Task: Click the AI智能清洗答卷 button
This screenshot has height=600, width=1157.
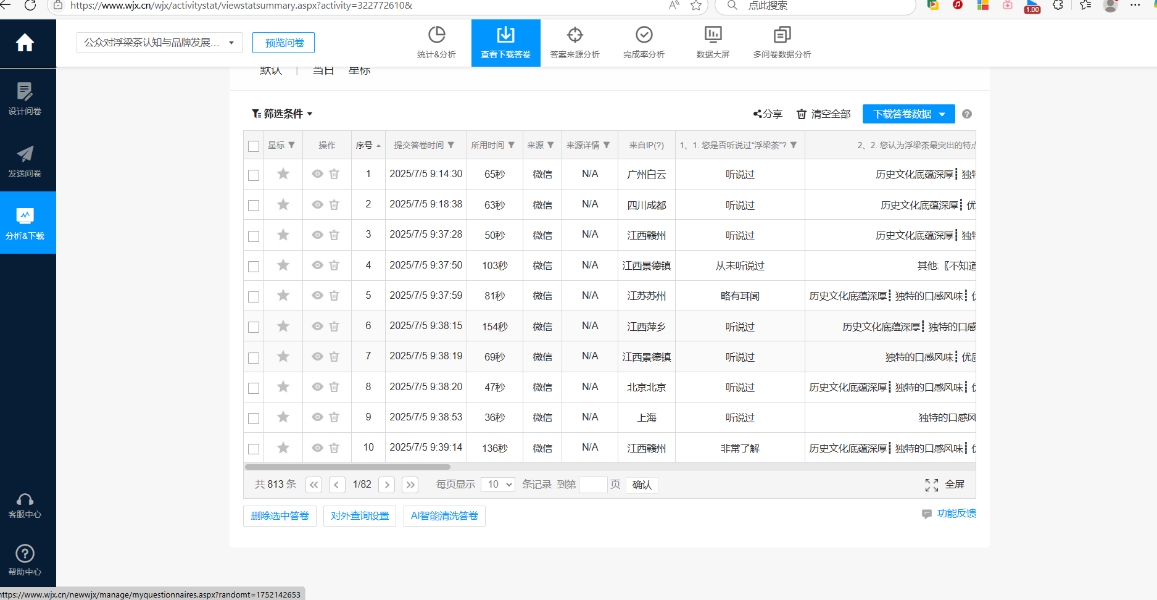Action: 444,517
